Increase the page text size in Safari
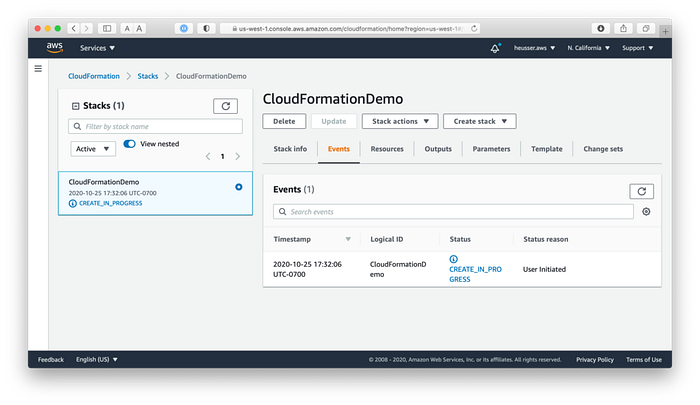The image size is (700, 405). pyautogui.click(x=139, y=28)
